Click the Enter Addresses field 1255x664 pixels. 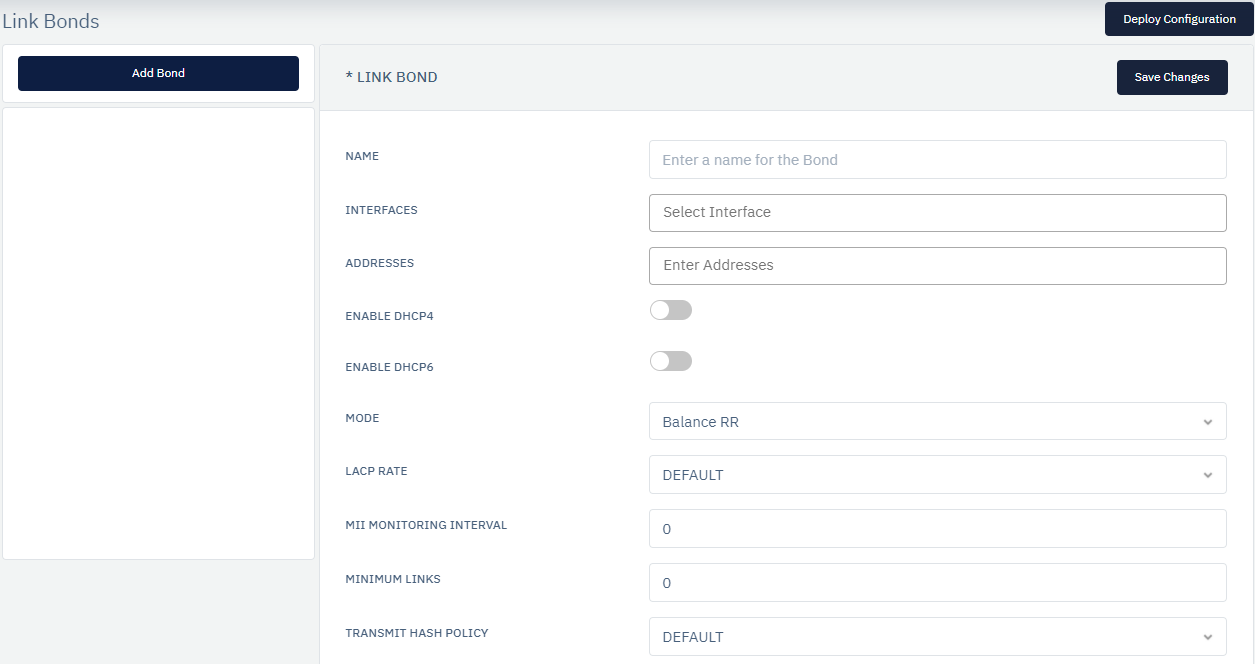click(x=937, y=265)
